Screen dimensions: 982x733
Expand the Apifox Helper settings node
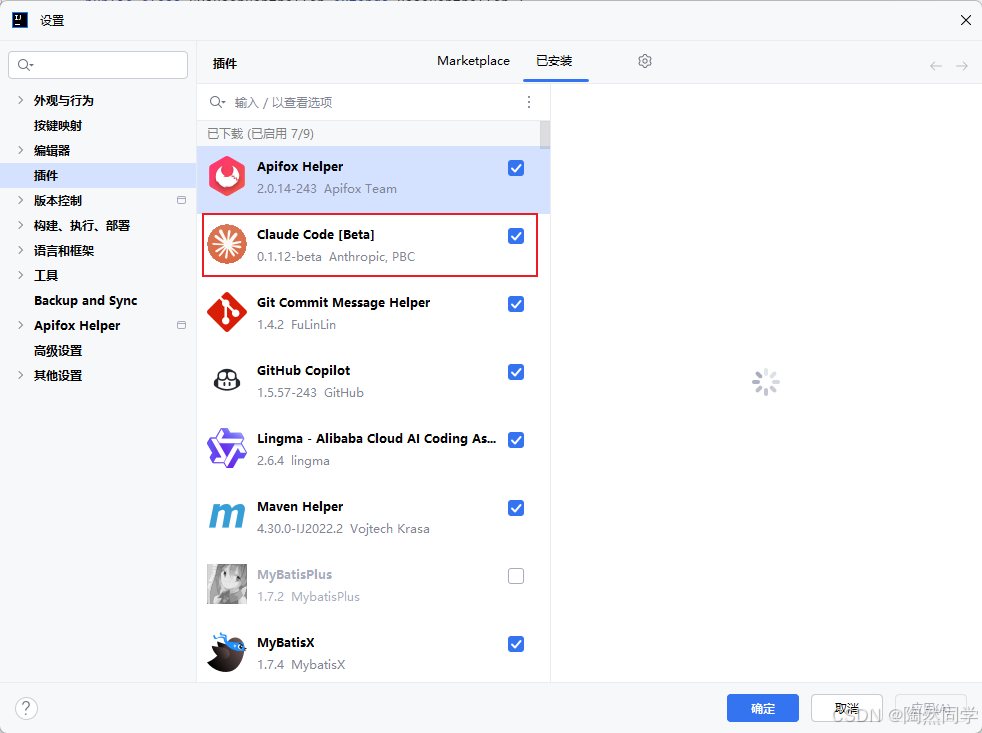(x=21, y=325)
